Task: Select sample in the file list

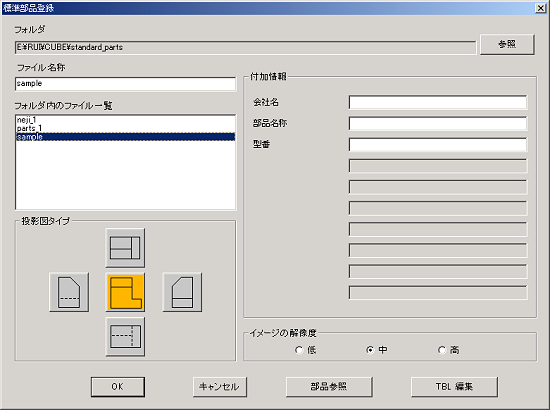Action: coord(125,137)
